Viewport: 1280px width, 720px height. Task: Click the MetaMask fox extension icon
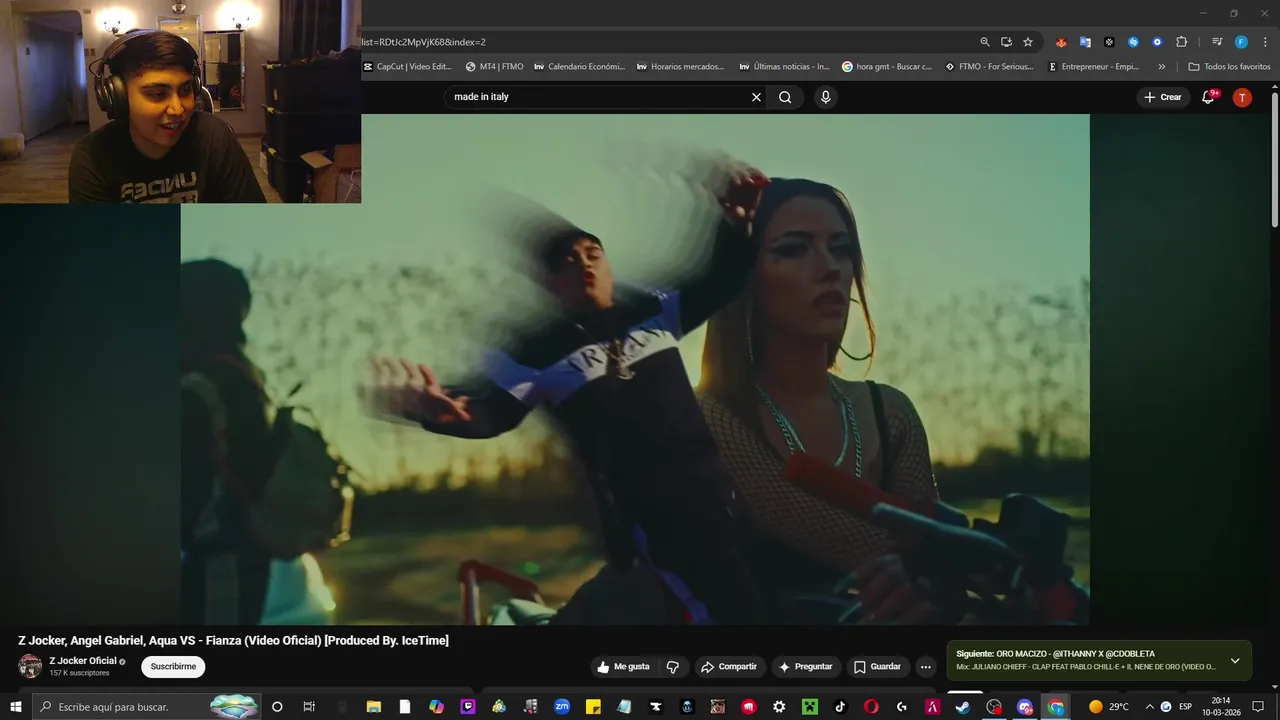tap(1061, 42)
